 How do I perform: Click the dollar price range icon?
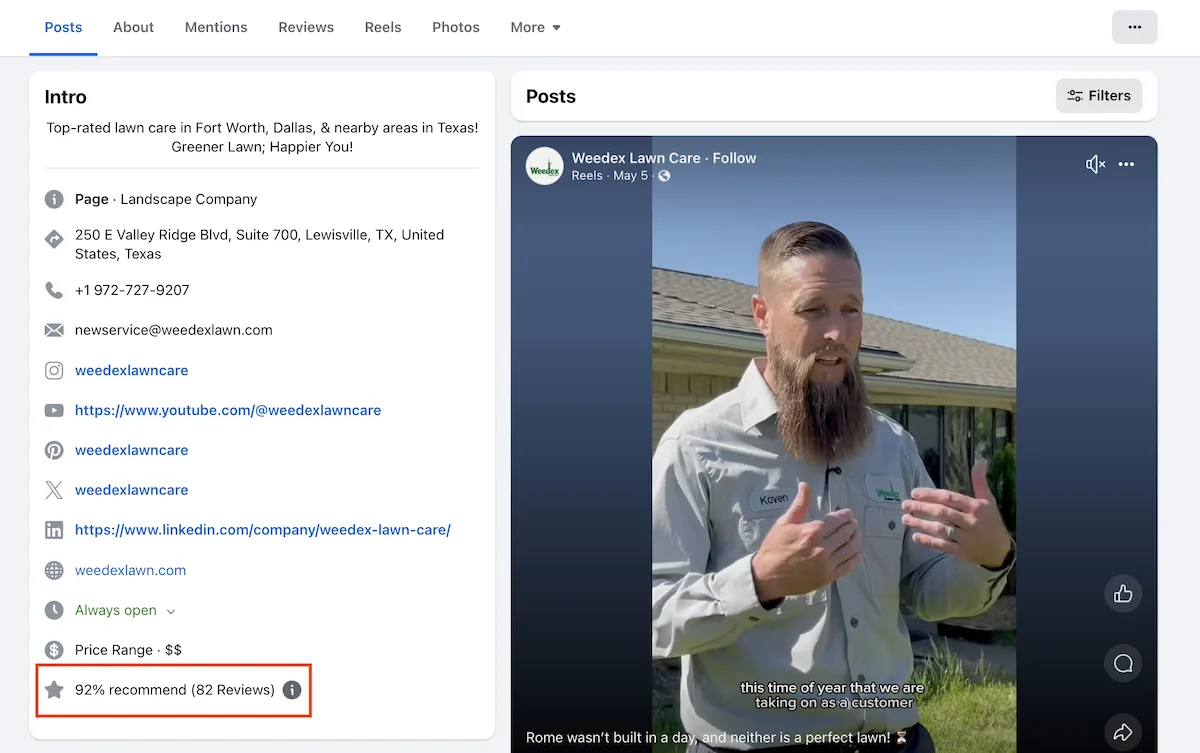coord(54,650)
